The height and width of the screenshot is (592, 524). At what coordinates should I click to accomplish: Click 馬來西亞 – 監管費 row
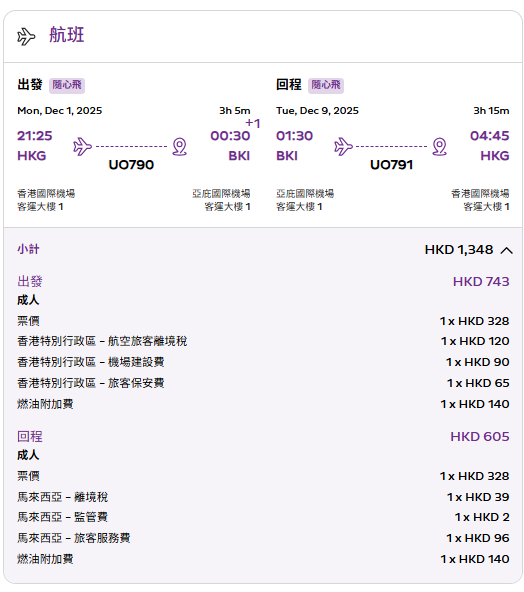[x=263, y=517]
